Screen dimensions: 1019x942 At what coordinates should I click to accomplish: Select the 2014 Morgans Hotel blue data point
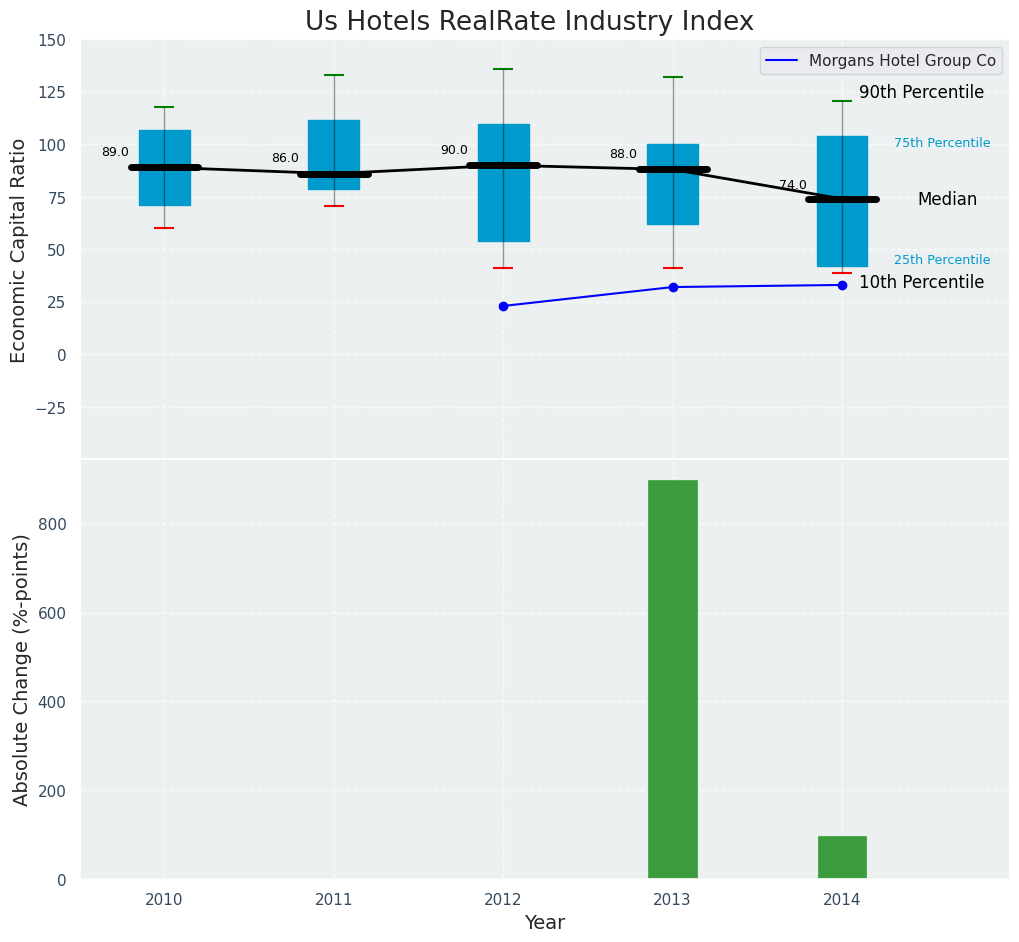coord(842,285)
